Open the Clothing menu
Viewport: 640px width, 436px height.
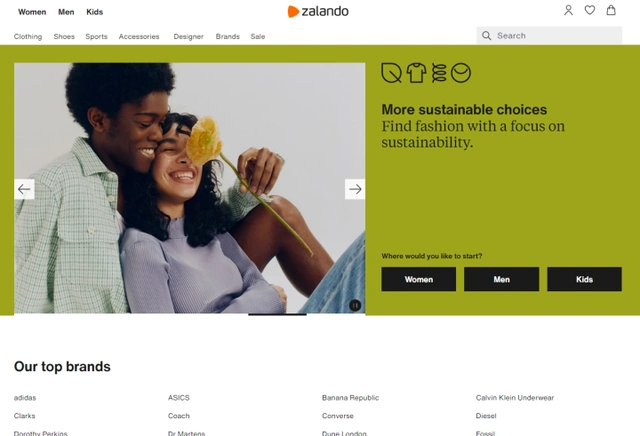coord(28,36)
